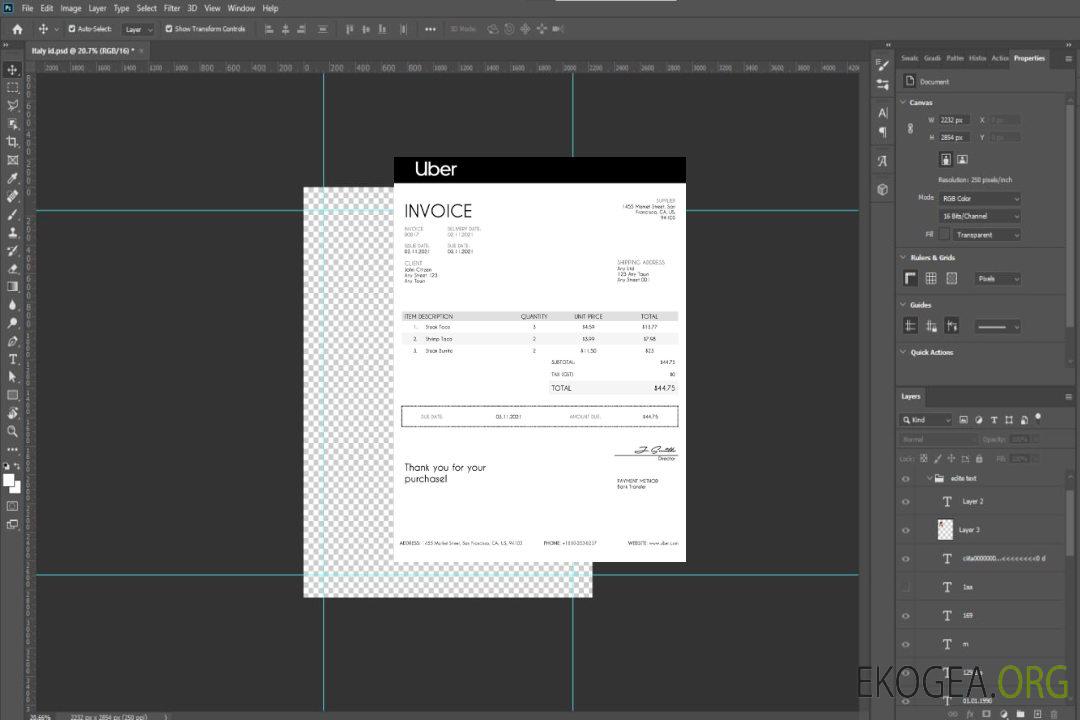
Task: Open the Filter menu
Action: 172,8
